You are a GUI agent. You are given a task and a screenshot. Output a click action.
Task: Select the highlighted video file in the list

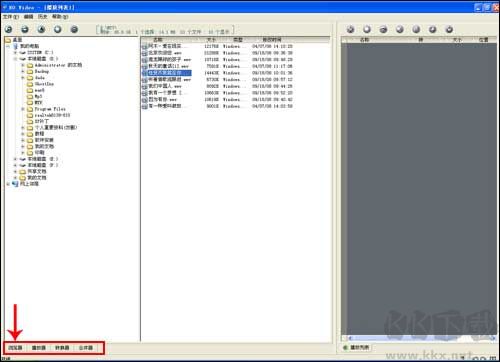click(x=169, y=73)
